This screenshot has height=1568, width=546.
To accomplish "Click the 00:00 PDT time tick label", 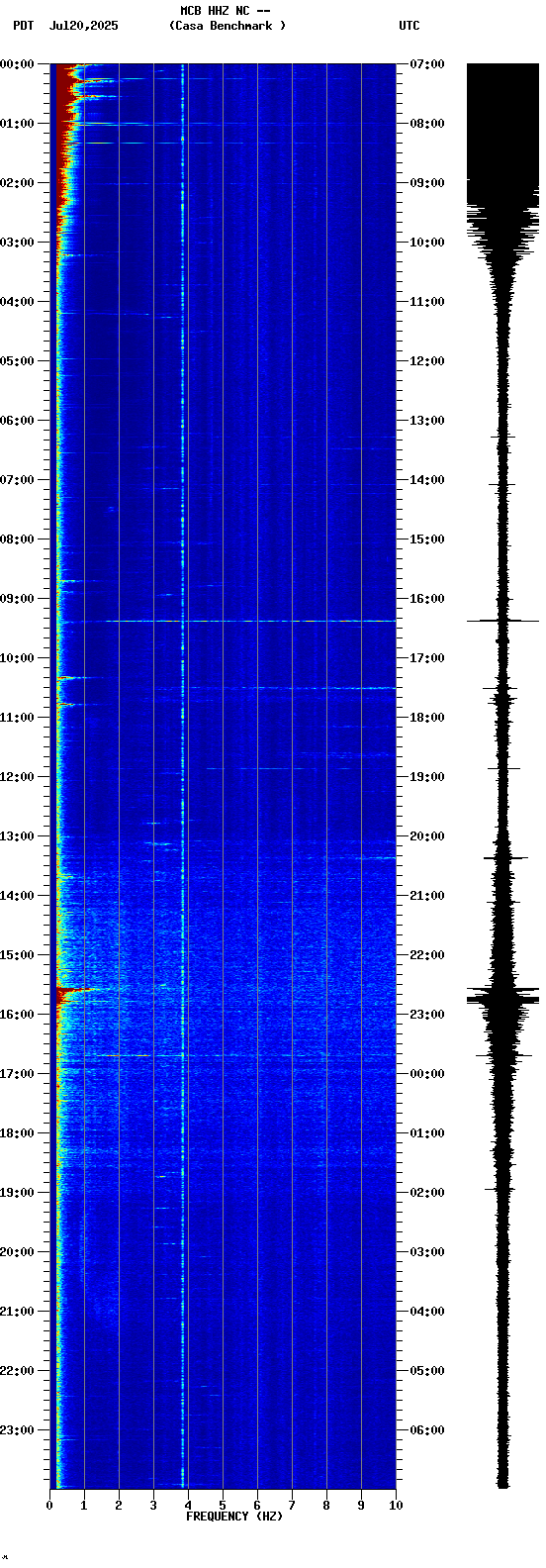I will click(18, 64).
